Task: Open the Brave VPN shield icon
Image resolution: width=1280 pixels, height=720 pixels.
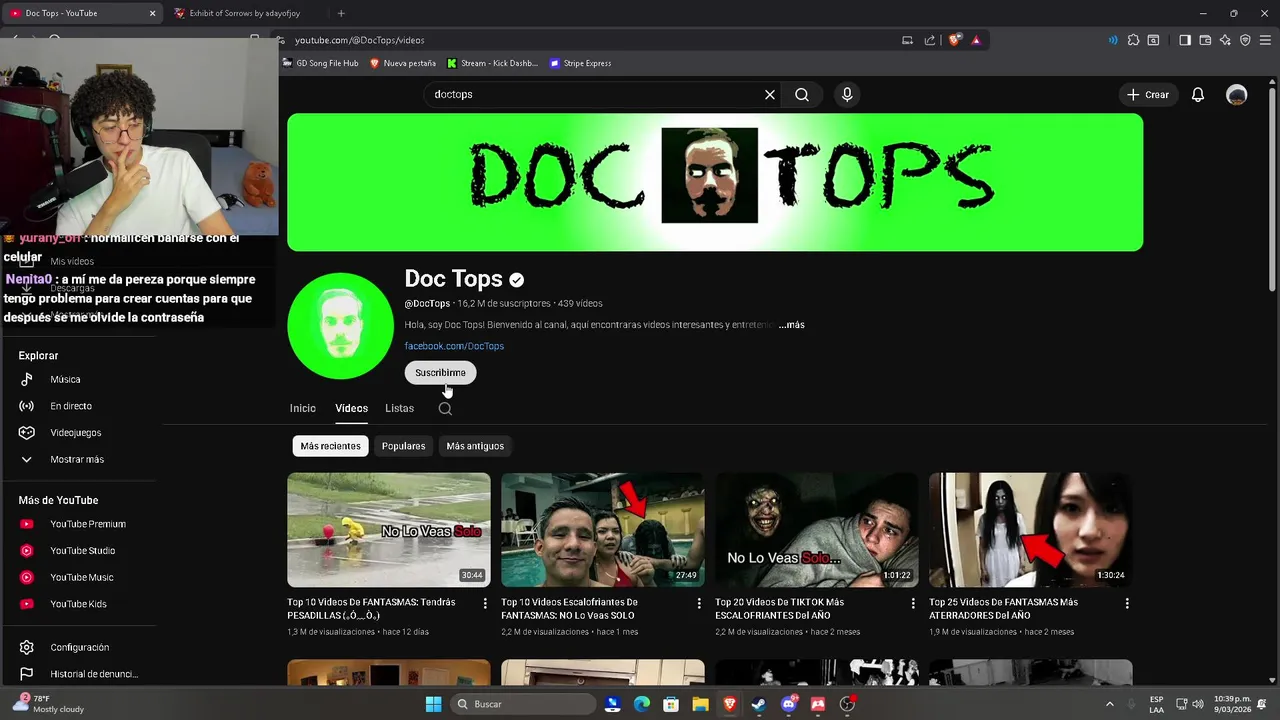Action: click(1245, 40)
